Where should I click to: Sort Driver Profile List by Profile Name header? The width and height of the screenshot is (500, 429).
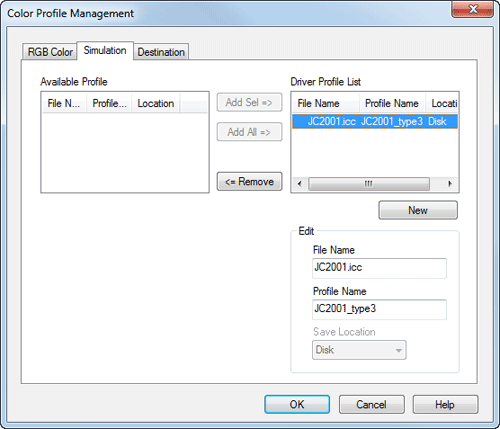392,103
